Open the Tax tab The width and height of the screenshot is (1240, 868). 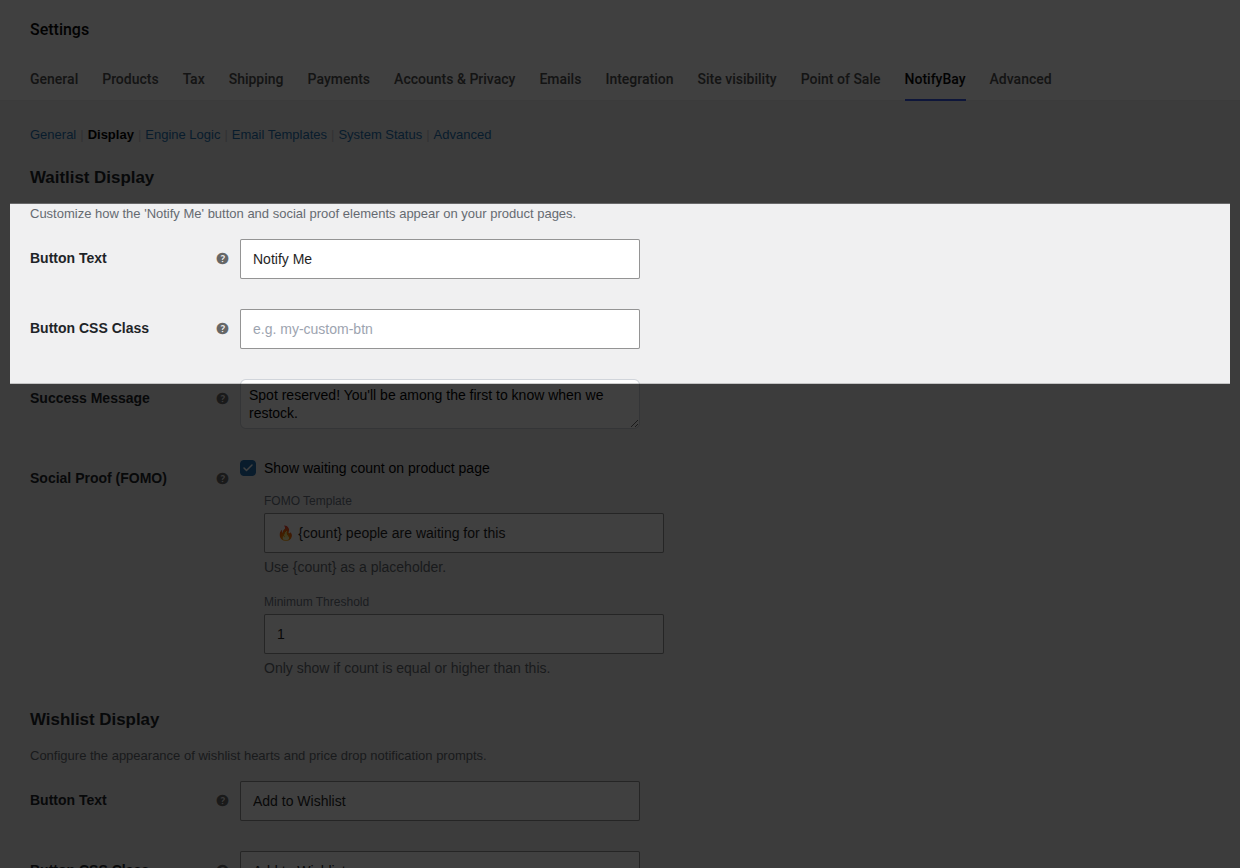(x=194, y=79)
